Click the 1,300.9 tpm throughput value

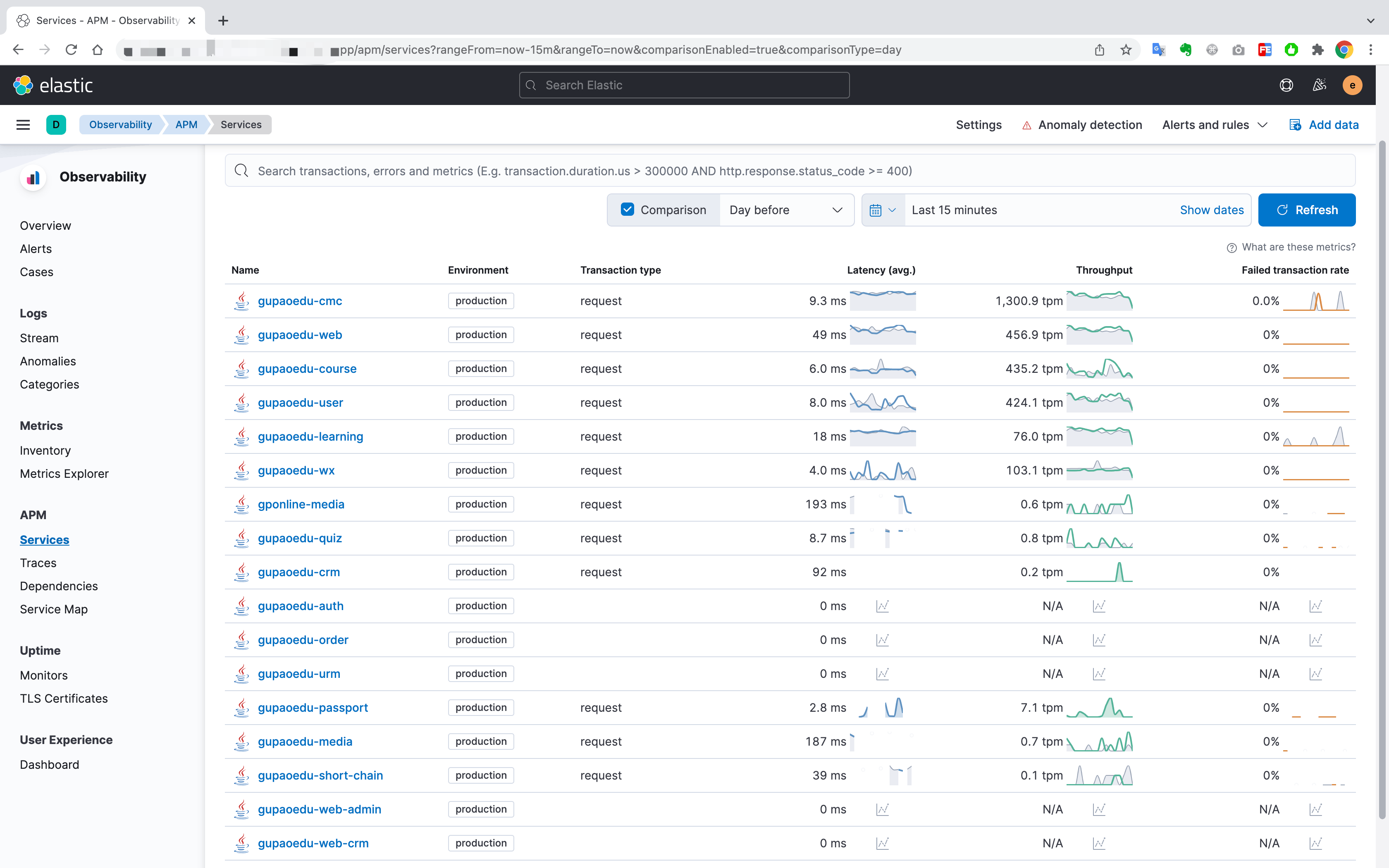point(1029,301)
